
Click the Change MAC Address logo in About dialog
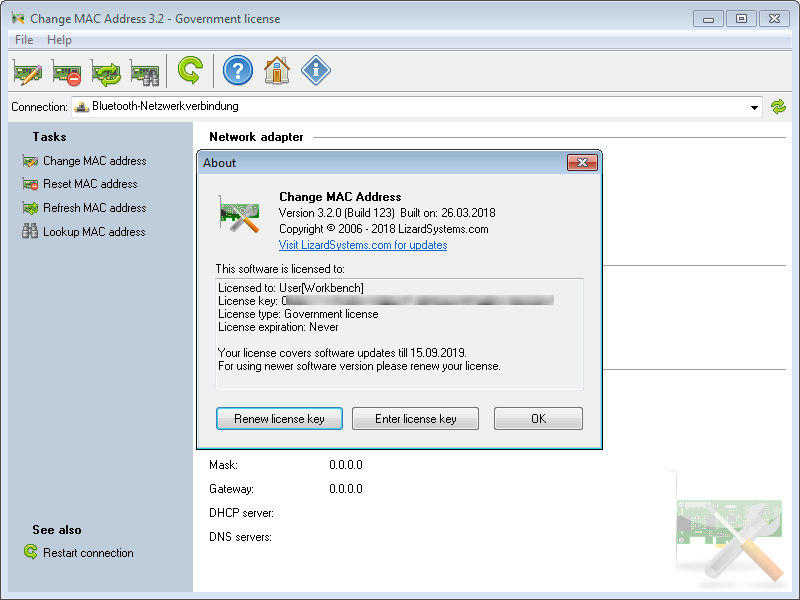(240, 214)
